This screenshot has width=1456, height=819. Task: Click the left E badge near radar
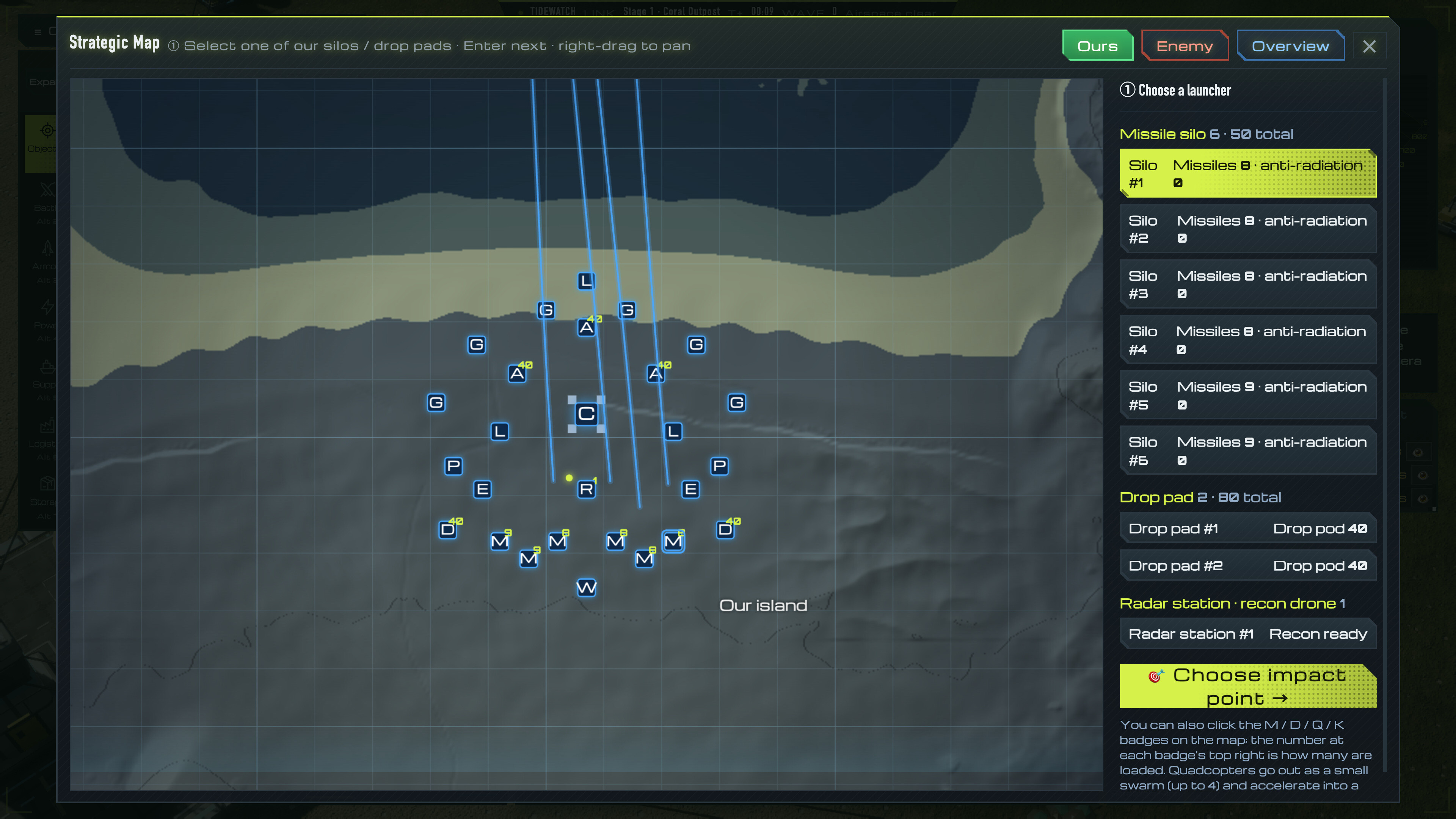pyautogui.click(x=482, y=489)
